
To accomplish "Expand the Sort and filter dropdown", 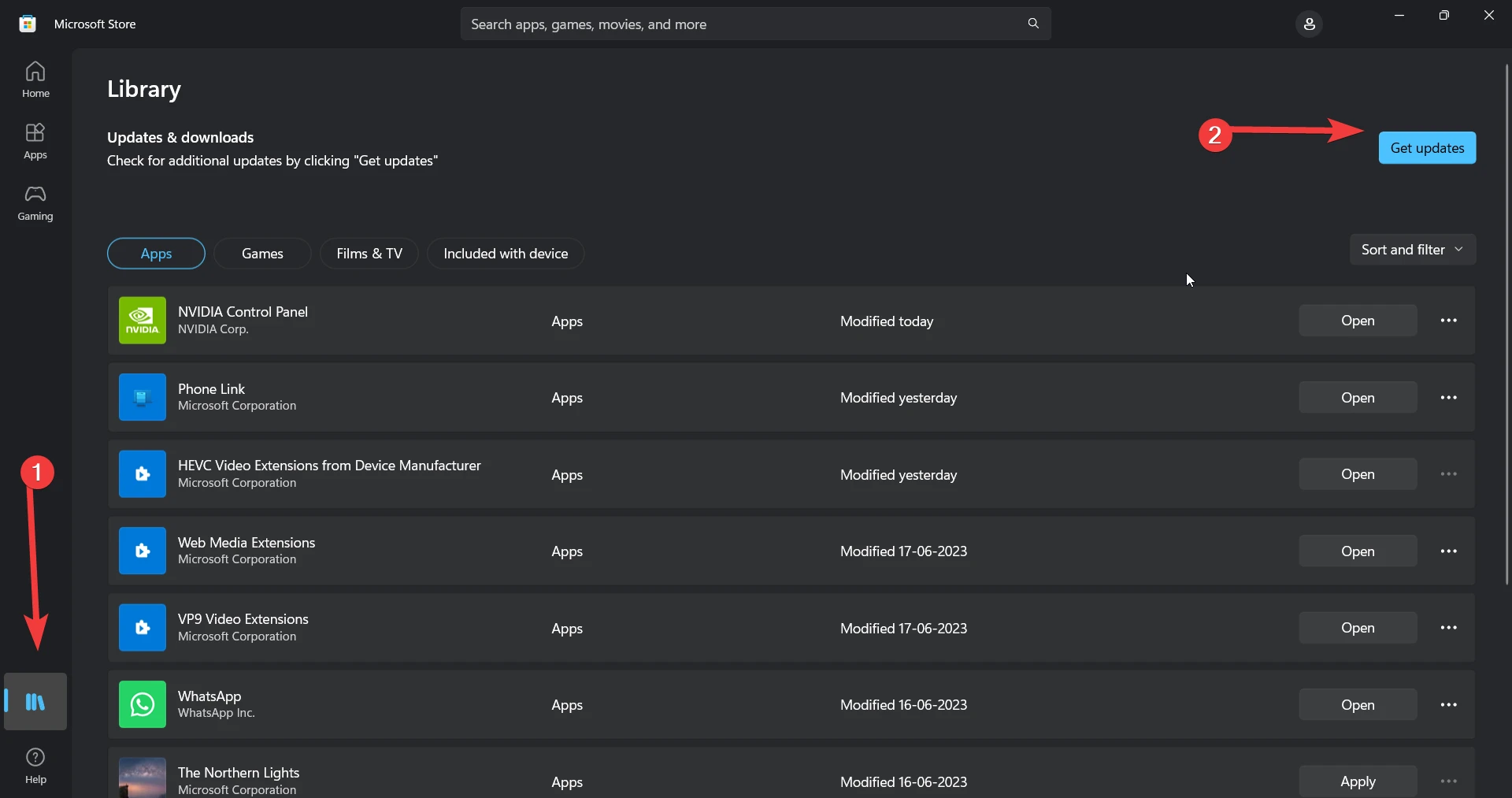I will [1413, 250].
